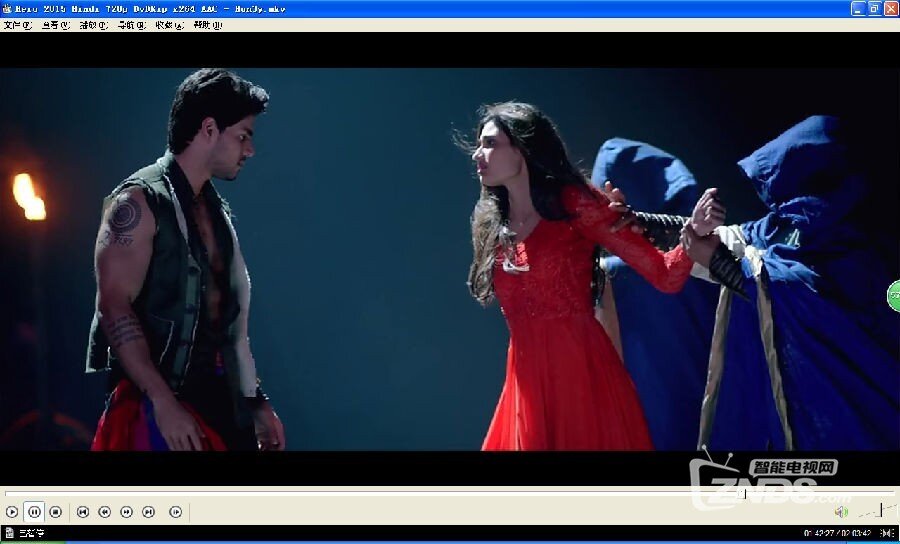Restore down the player window
900x544 pixels.
coord(874,8)
